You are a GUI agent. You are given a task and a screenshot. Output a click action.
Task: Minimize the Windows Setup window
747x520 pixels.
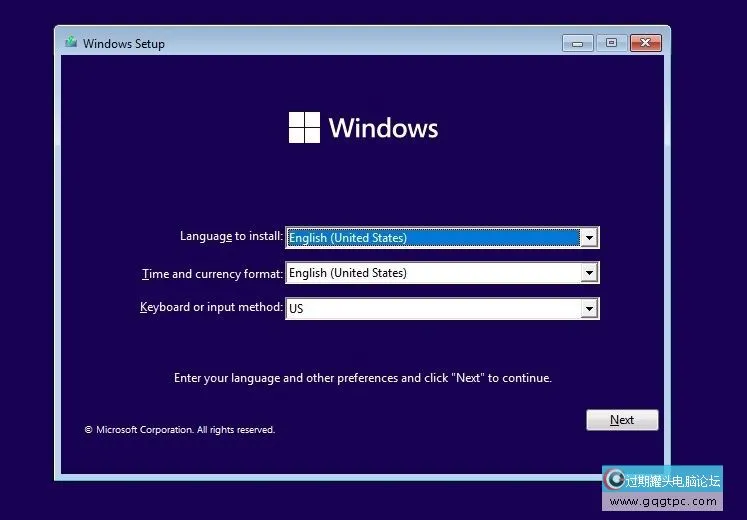coord(577,43)
